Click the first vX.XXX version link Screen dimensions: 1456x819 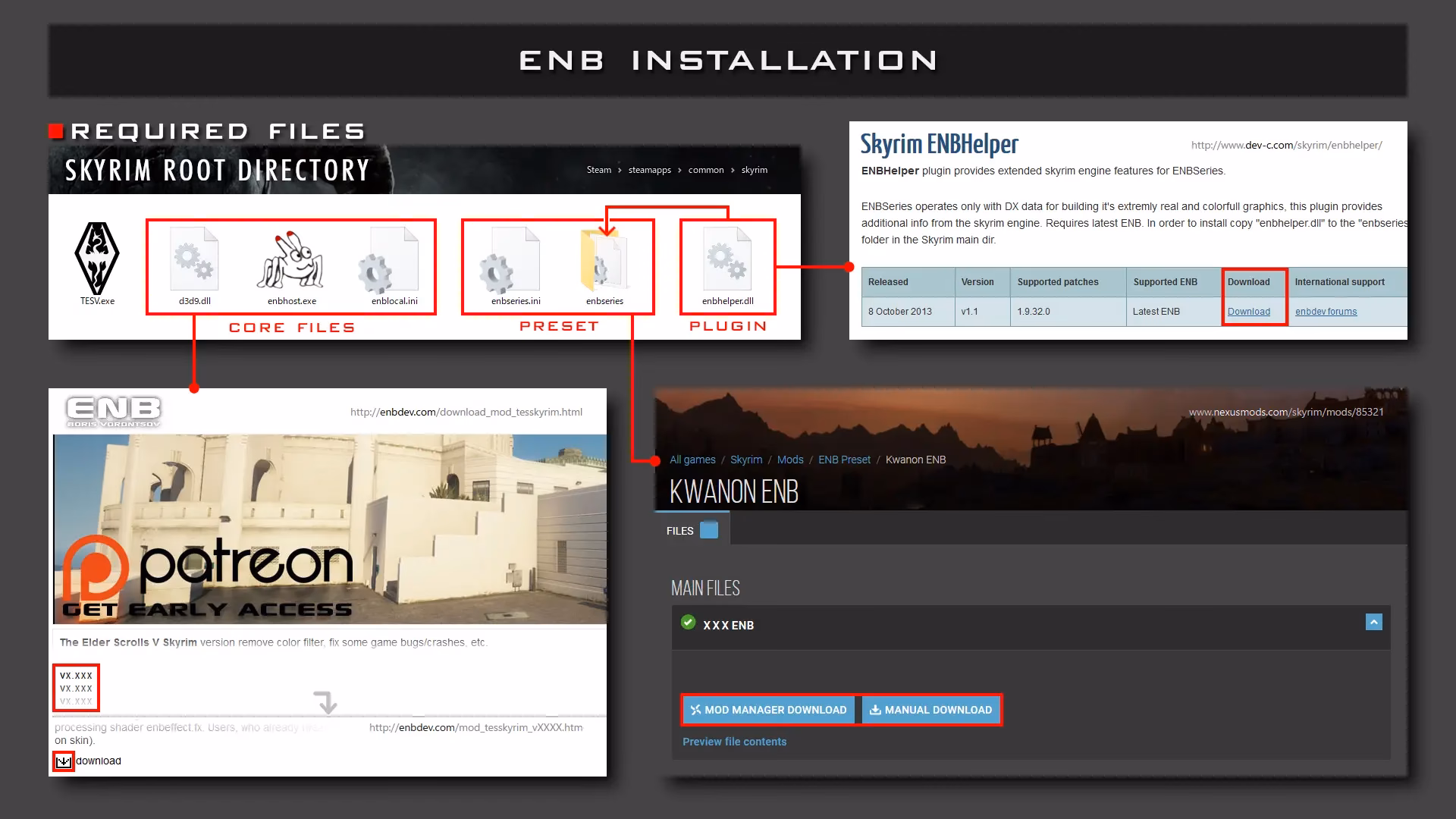pyautogui.click(x=76, y=676)
